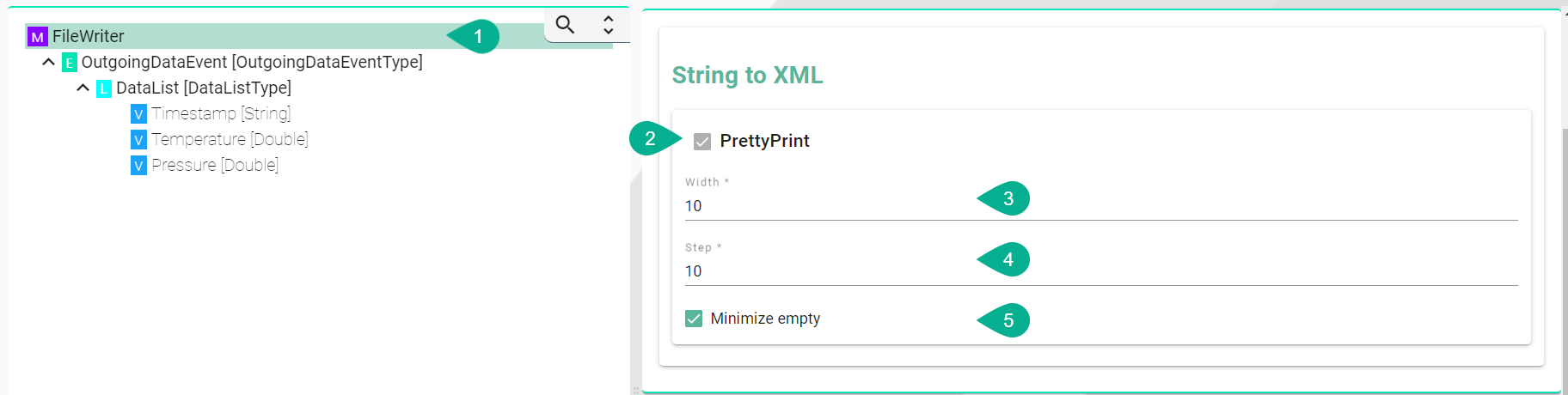The width and height of the screenshot is (1568, 395).
Task: Select Temperature [Double] variable
Action: click(x=230, y=139)
